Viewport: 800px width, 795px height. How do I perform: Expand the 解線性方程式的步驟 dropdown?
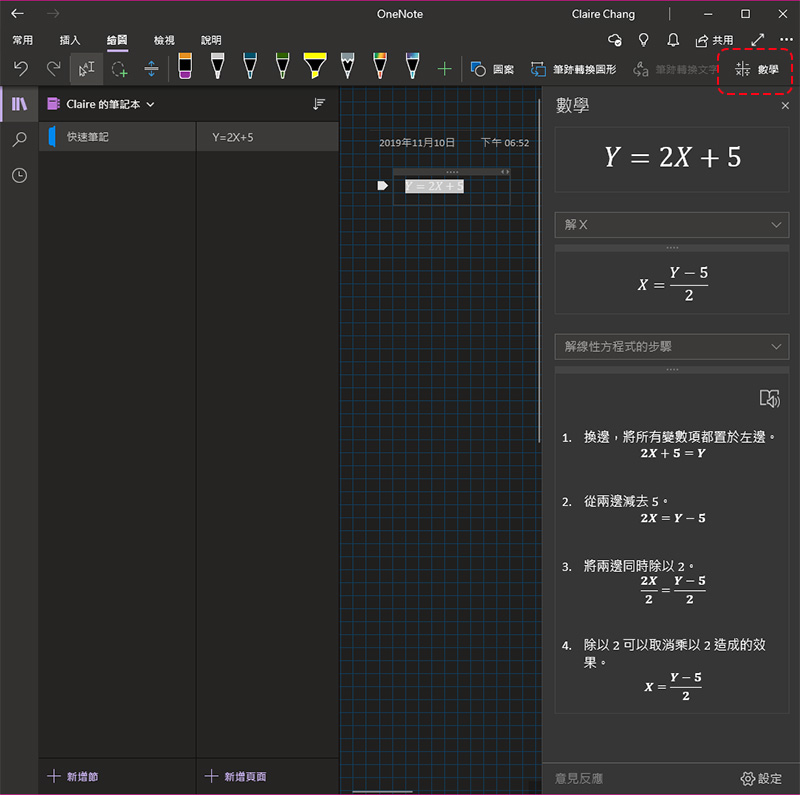click(x=671, y=347)
